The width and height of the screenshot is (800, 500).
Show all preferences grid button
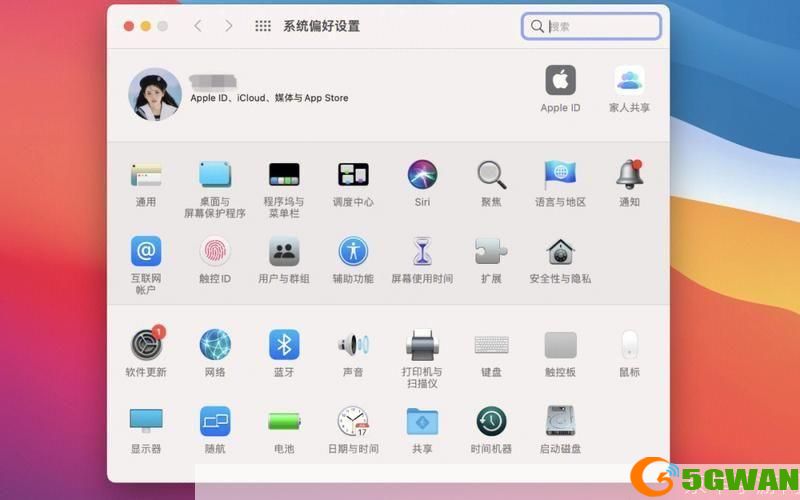tap(263, 26)
